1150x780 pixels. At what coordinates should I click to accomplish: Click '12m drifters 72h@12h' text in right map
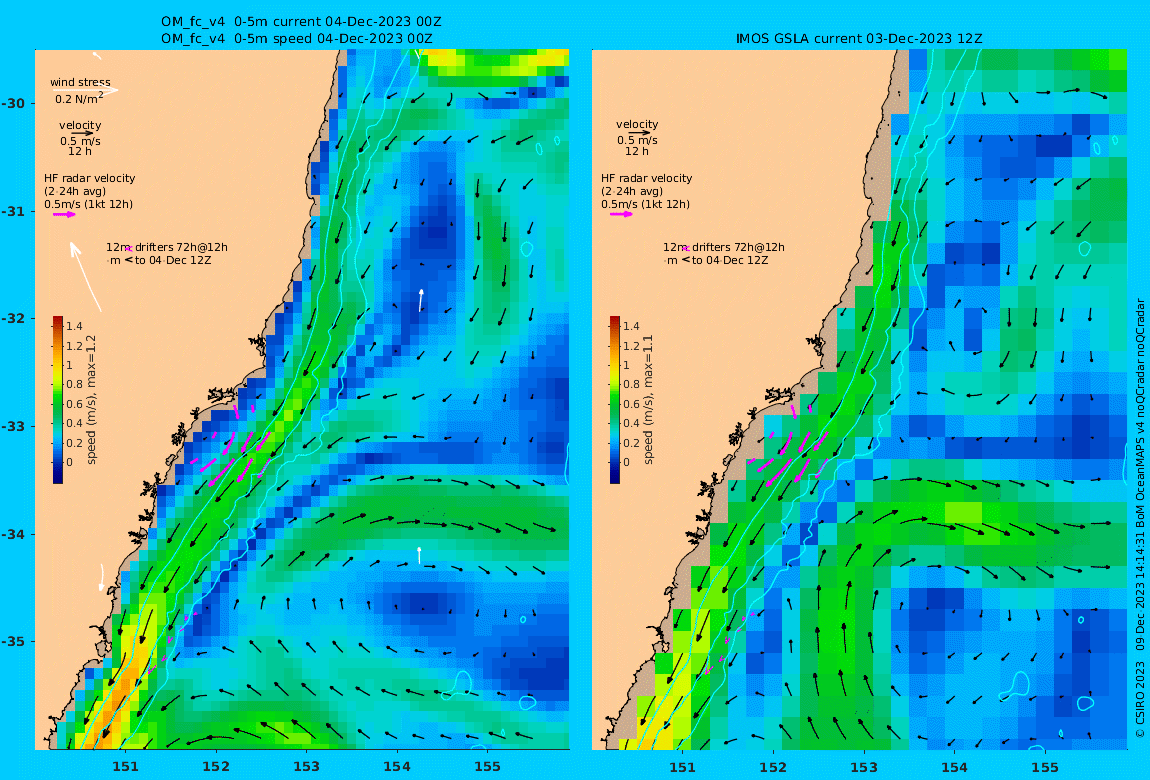724,248
